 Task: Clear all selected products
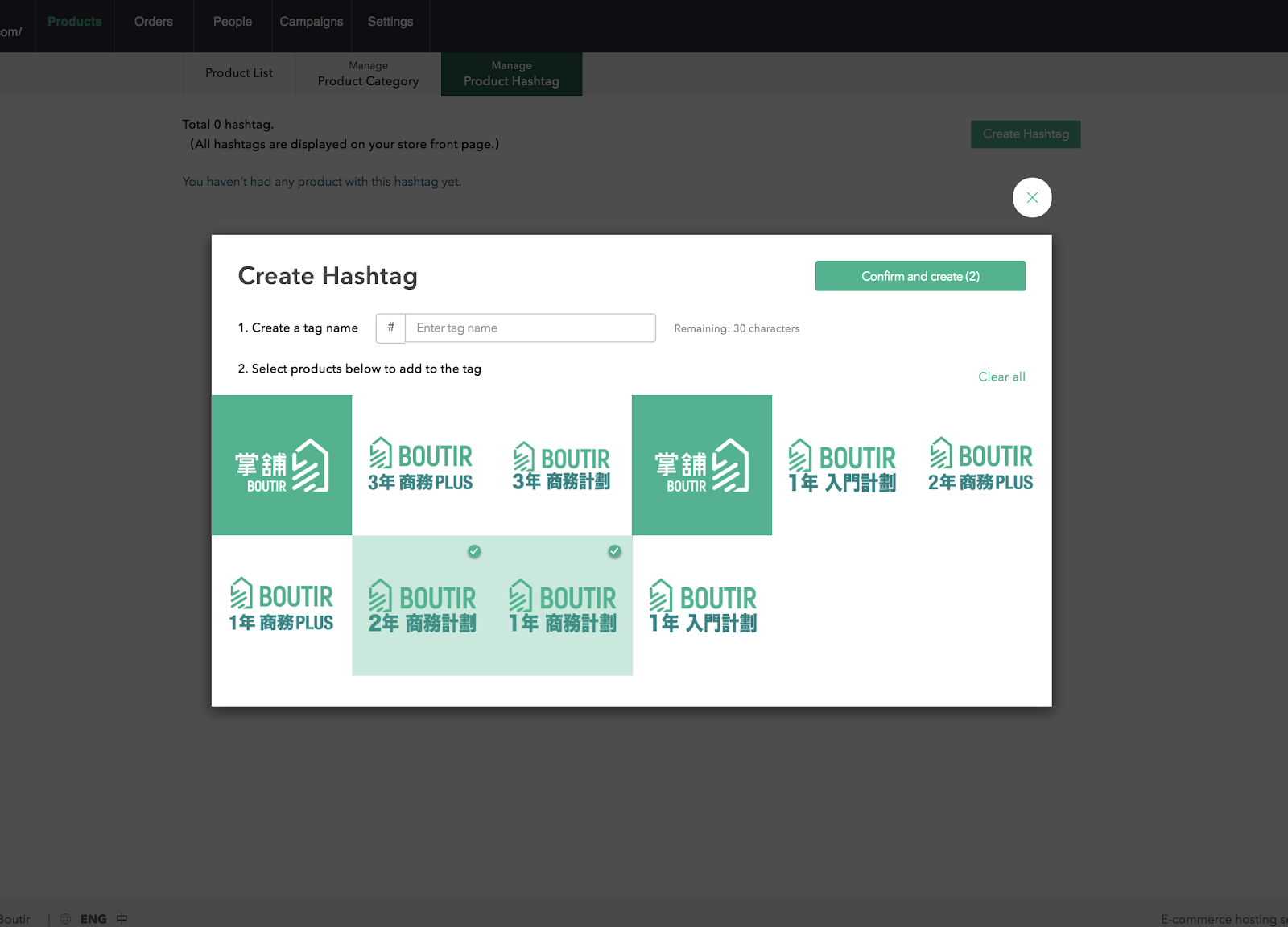point(1001,377)
